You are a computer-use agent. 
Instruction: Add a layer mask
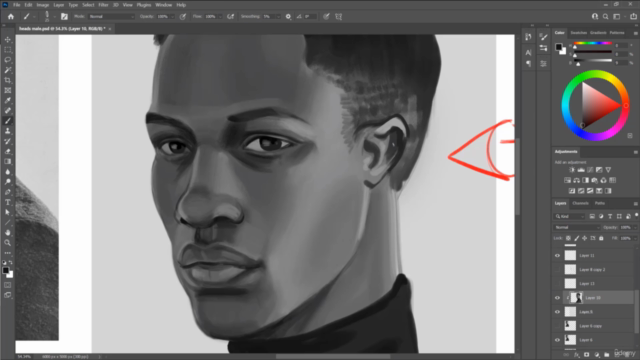point(587,355)
